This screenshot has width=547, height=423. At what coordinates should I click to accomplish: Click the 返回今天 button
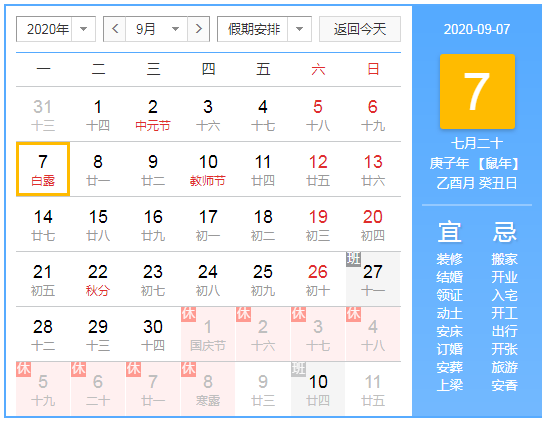click(360, 29)
